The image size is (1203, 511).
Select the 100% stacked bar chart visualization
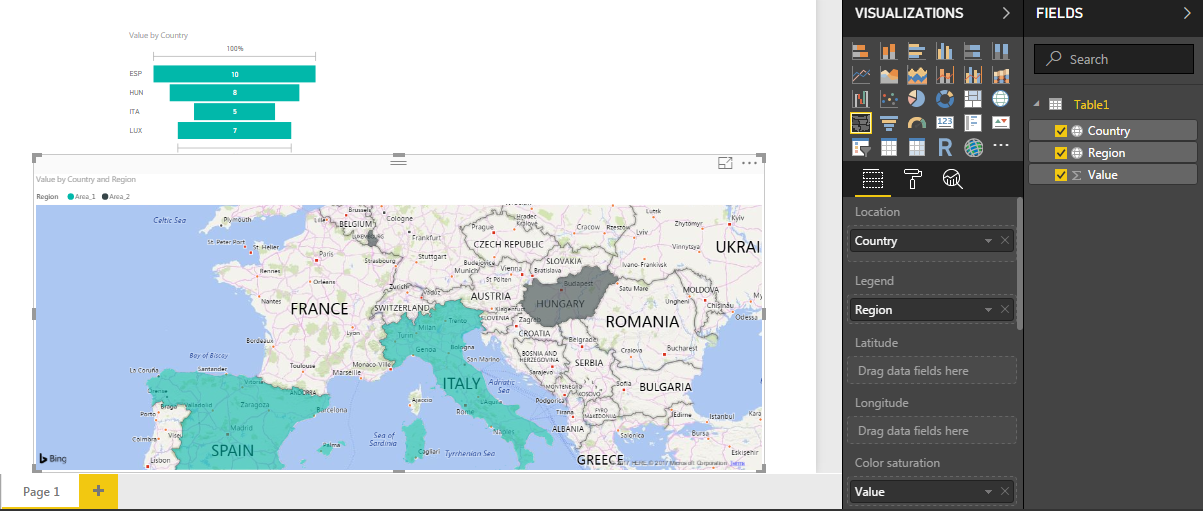972,50
